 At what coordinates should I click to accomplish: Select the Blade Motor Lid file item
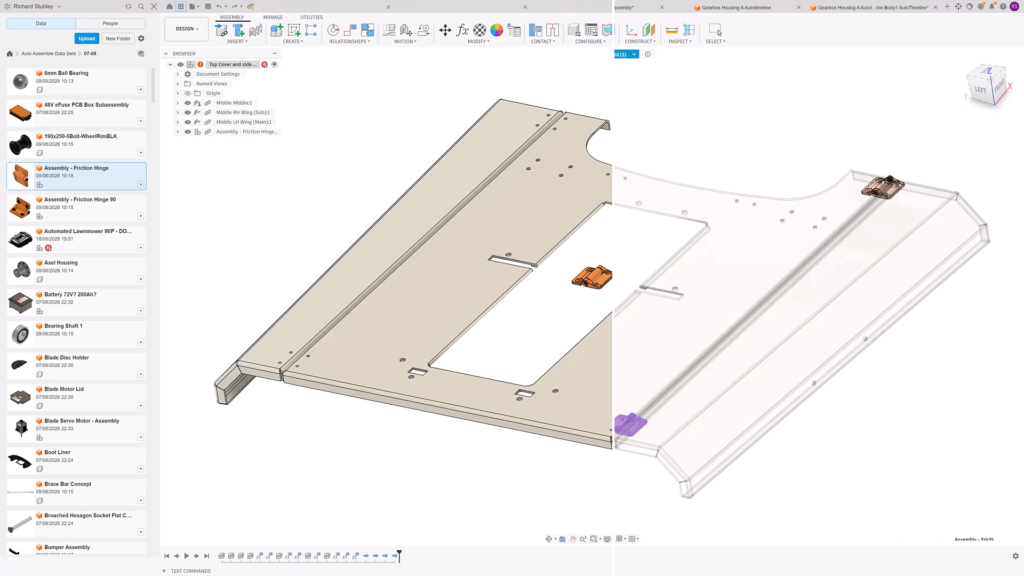[x=76, y=397]
